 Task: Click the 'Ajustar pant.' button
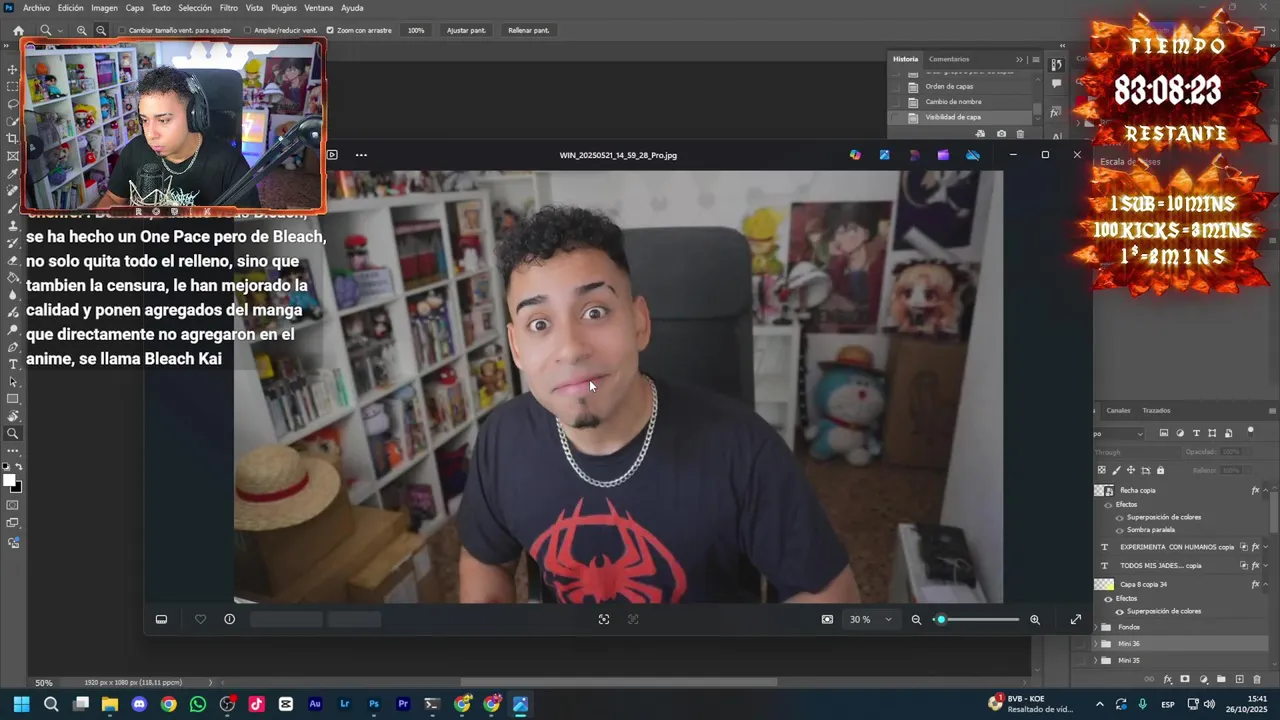coord(466,30)
